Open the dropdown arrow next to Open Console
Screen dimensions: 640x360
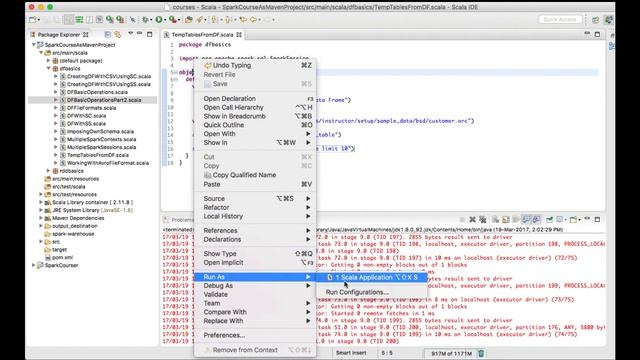click(580, 220)
